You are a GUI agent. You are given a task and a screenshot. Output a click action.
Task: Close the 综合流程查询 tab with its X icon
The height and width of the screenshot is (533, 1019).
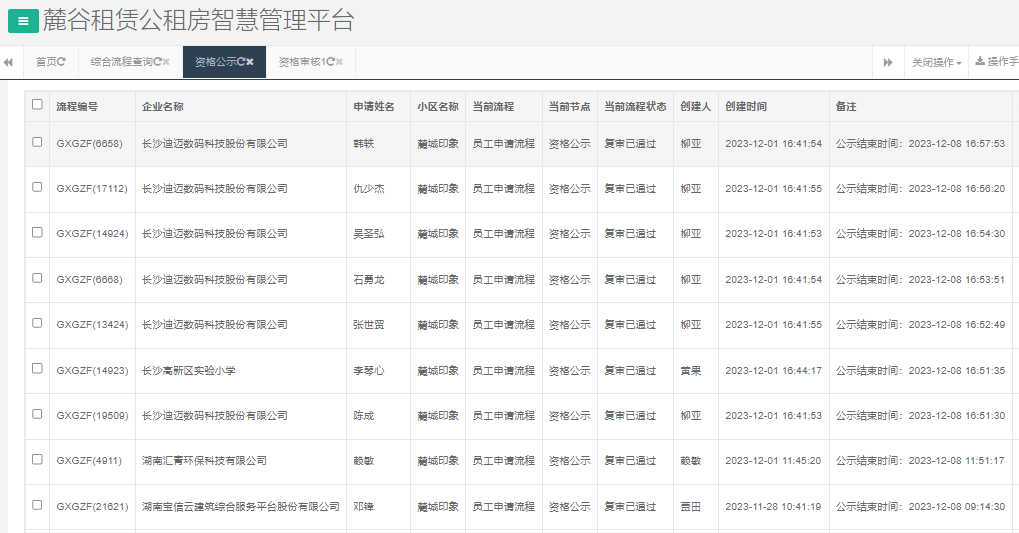coord(166,62)
